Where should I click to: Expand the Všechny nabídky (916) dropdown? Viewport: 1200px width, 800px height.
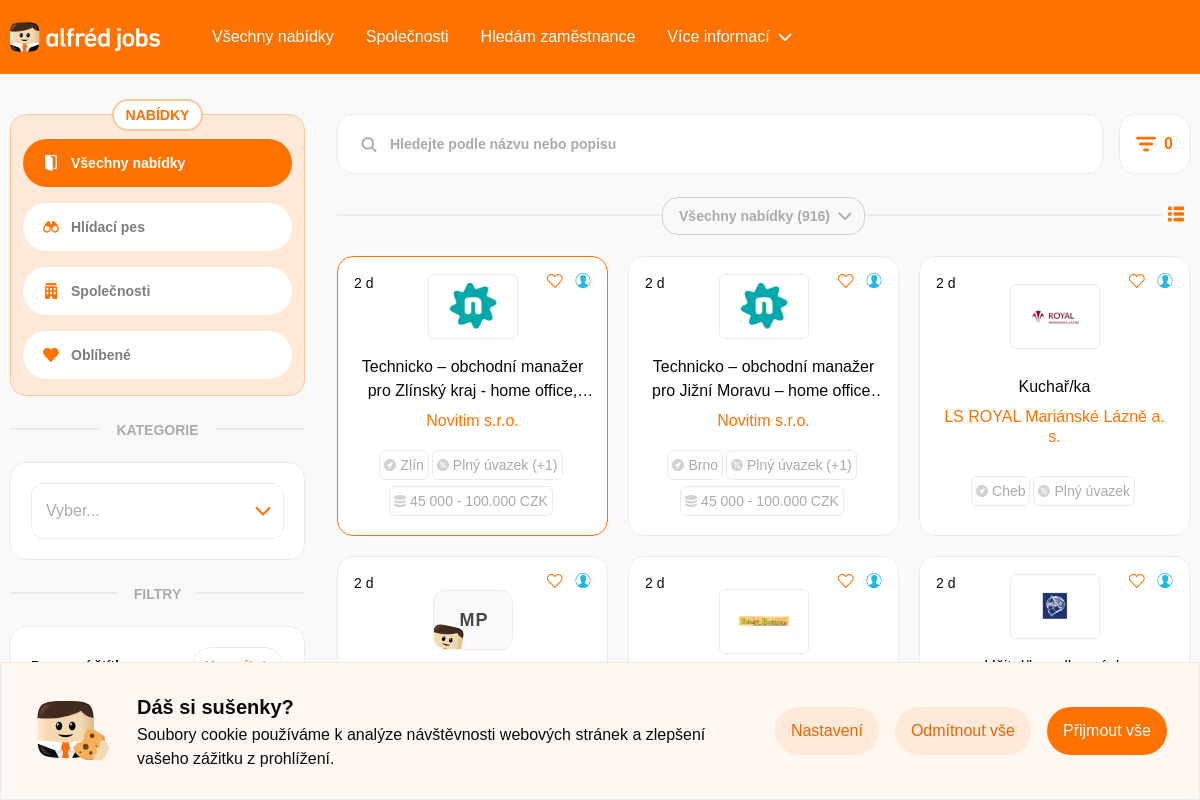point(763,216)
